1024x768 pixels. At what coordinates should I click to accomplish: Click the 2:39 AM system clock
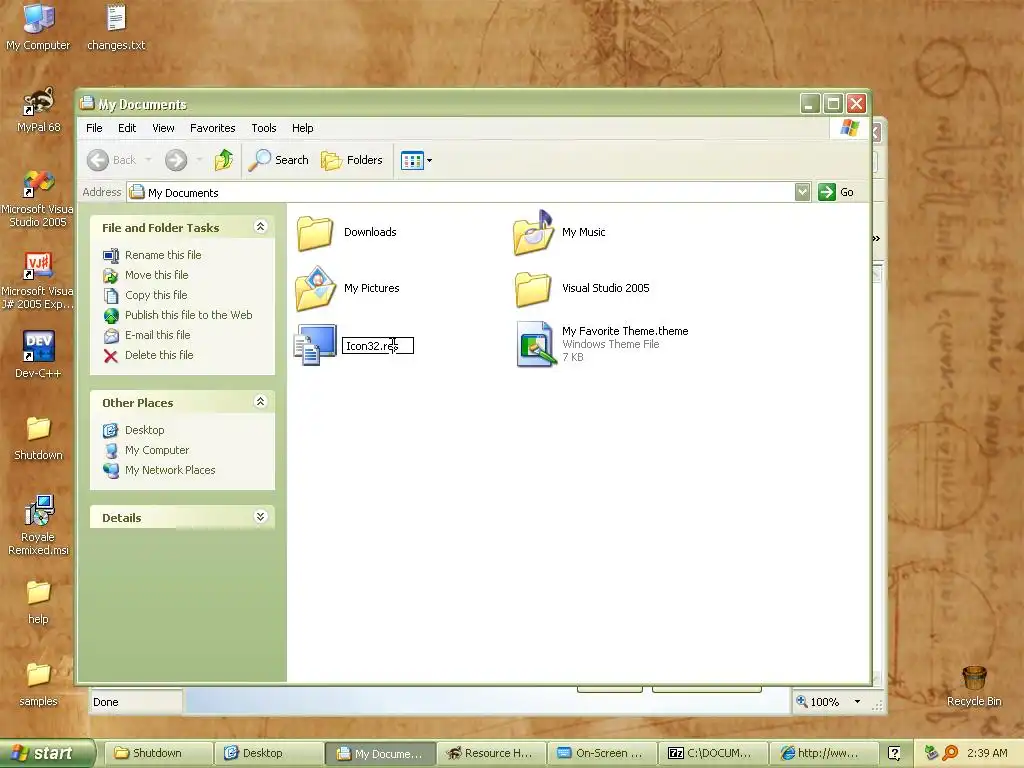987,753
